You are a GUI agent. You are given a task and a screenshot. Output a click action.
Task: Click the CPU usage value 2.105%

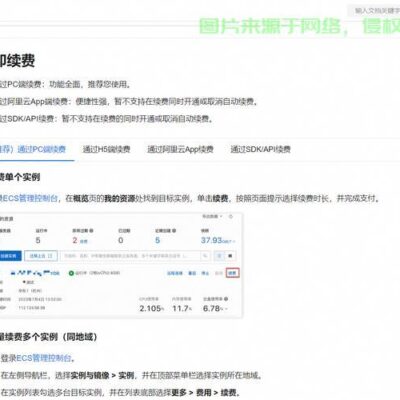(152, 308)
